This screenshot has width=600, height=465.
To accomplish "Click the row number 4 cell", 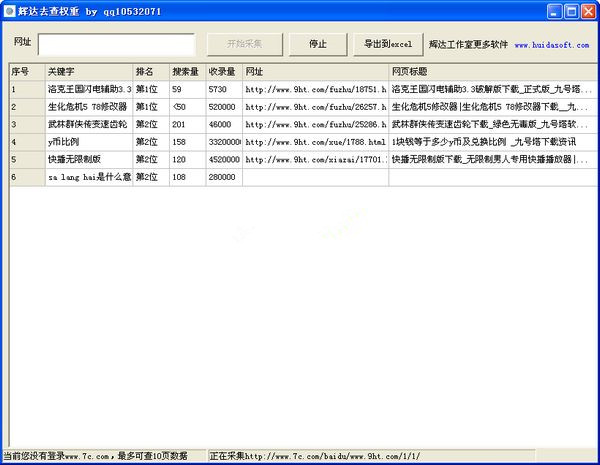I will coord(27,142).
